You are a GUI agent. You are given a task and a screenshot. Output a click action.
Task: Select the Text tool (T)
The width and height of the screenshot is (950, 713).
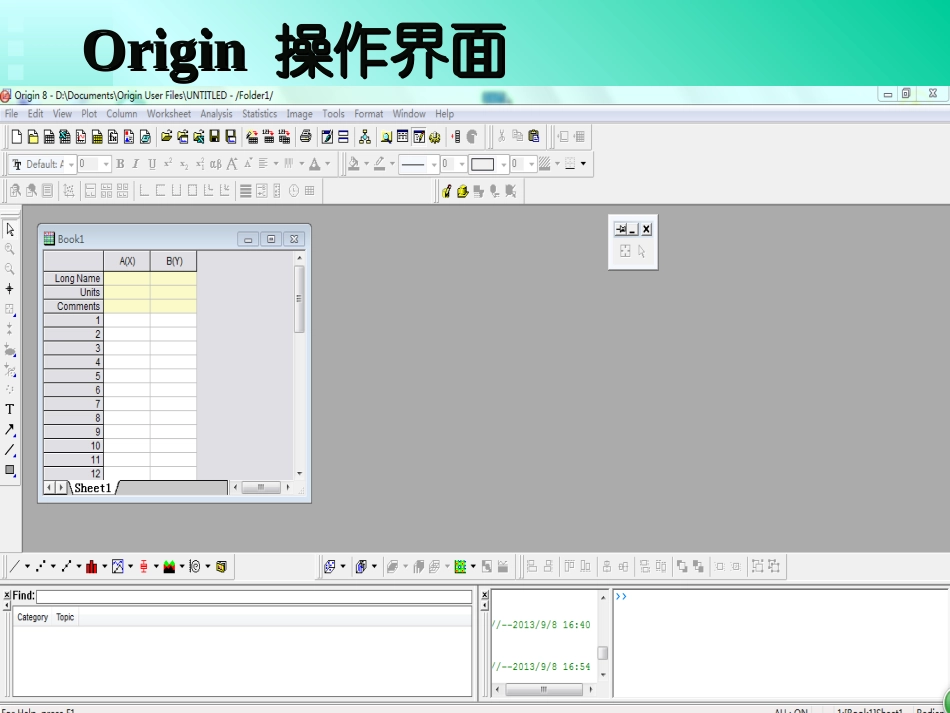[x=10, y=410]
